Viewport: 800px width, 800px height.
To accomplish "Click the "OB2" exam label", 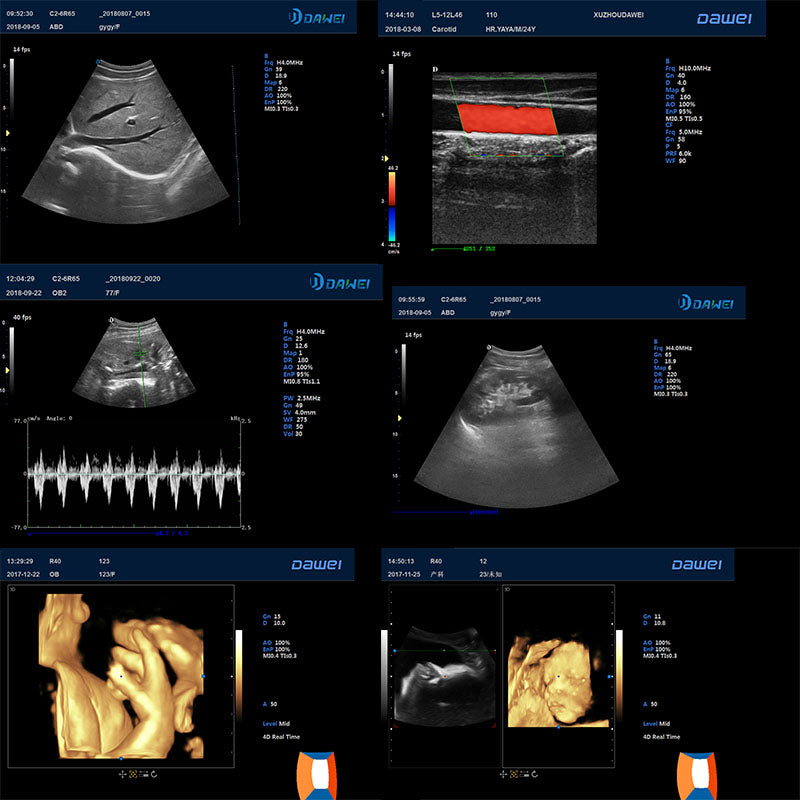I will pyautogui.click(x=59, y=293).
